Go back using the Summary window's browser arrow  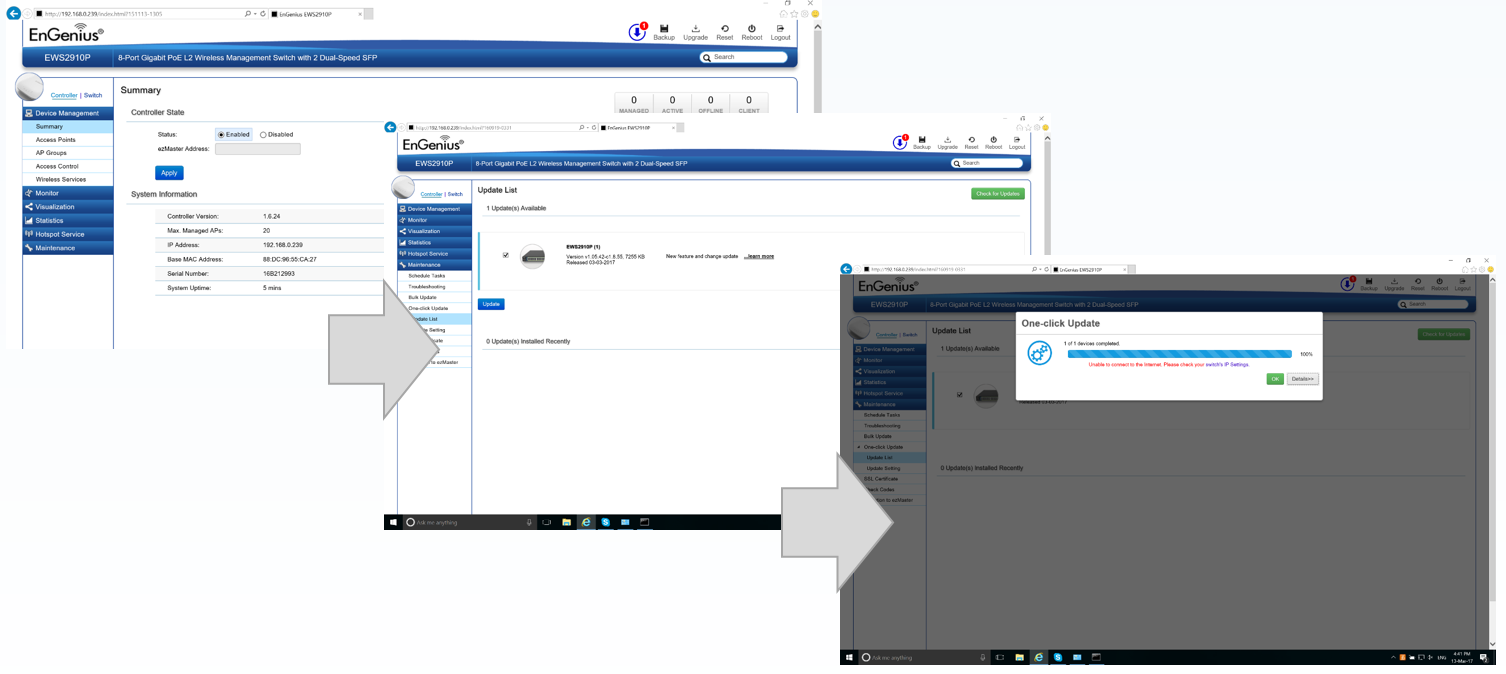point(14,14)
